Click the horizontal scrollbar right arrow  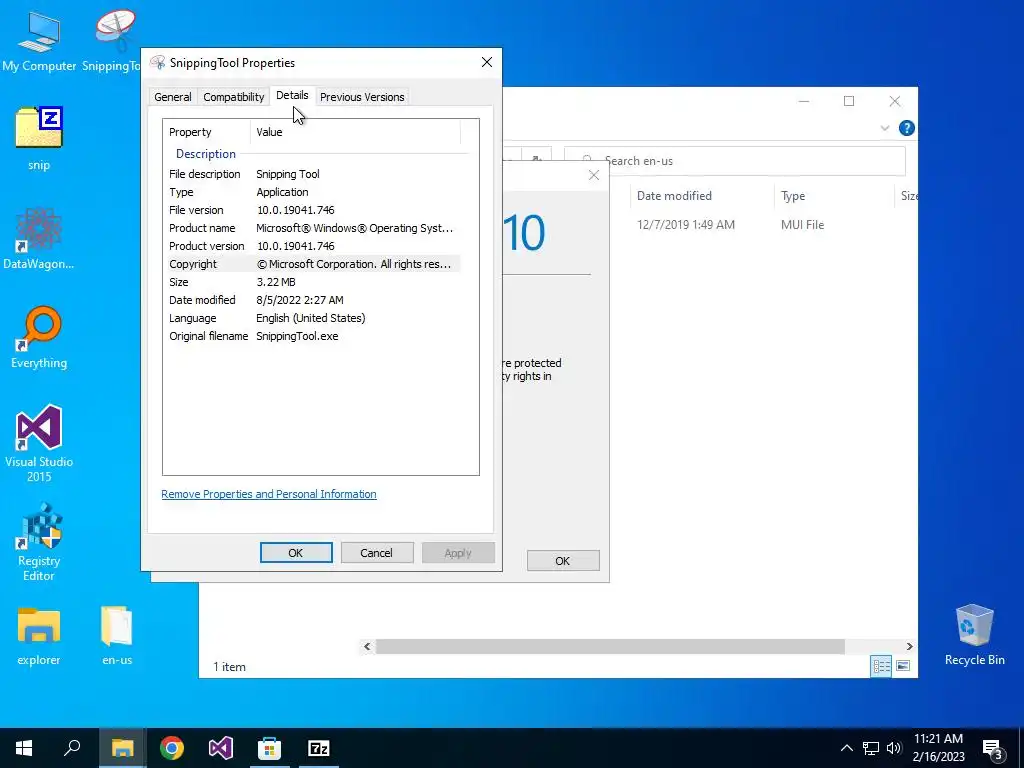[x=909, y=646]
